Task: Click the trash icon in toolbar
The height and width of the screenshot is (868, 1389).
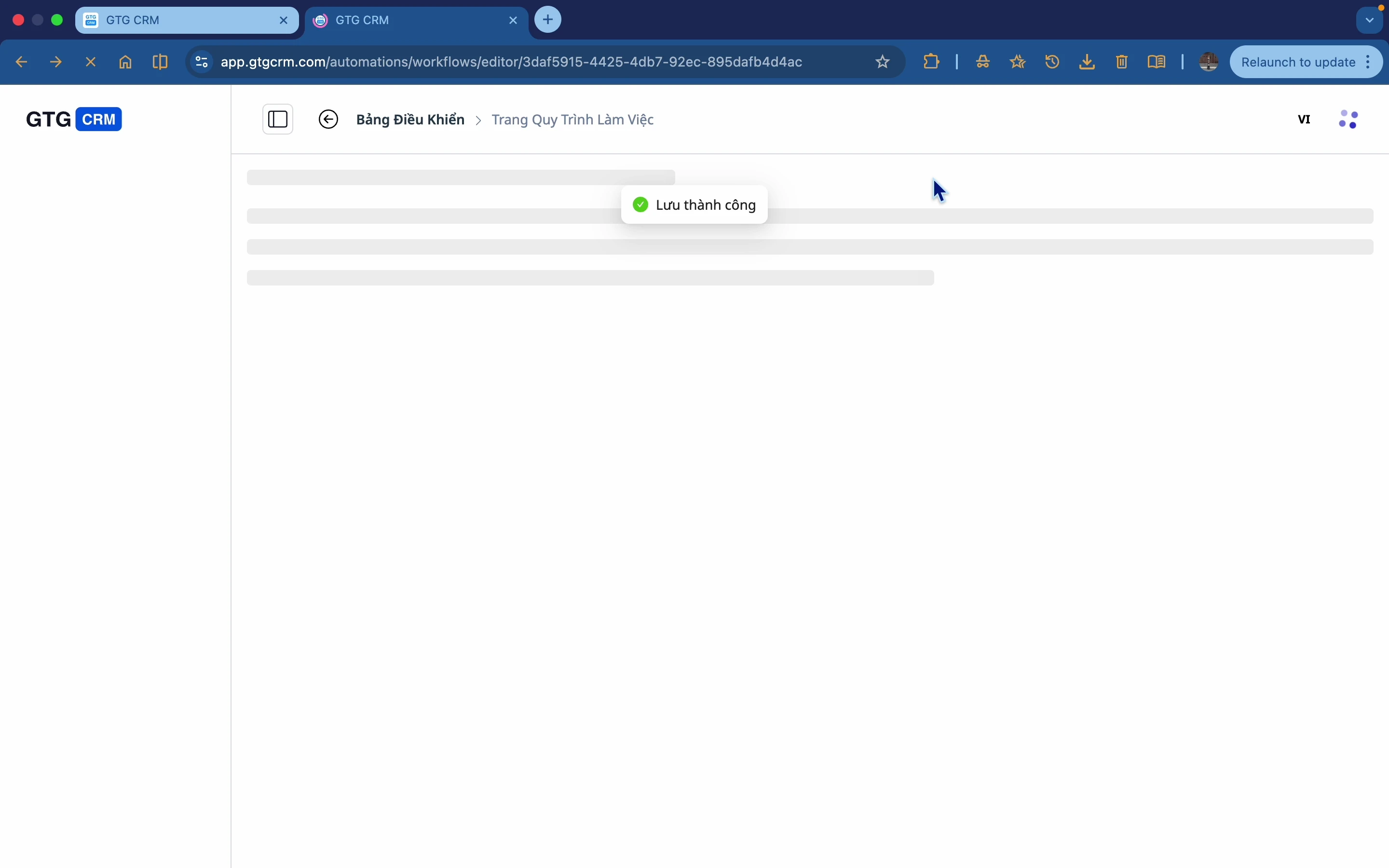Action: point(1123,62)
